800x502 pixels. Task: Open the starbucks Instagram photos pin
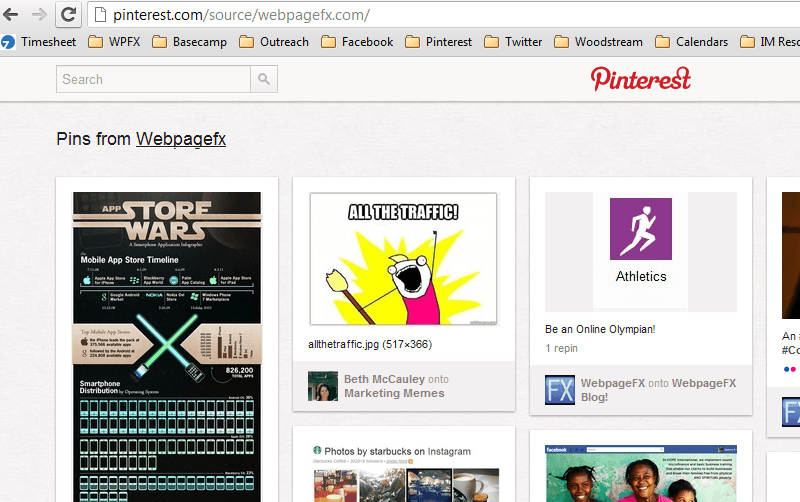[406, 473]
